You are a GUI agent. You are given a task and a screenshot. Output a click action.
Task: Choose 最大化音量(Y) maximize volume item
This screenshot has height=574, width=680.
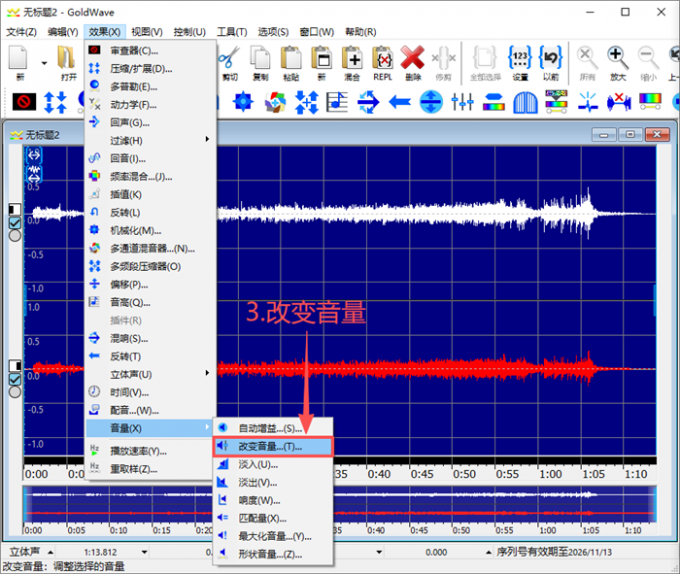tap(273, 536)
